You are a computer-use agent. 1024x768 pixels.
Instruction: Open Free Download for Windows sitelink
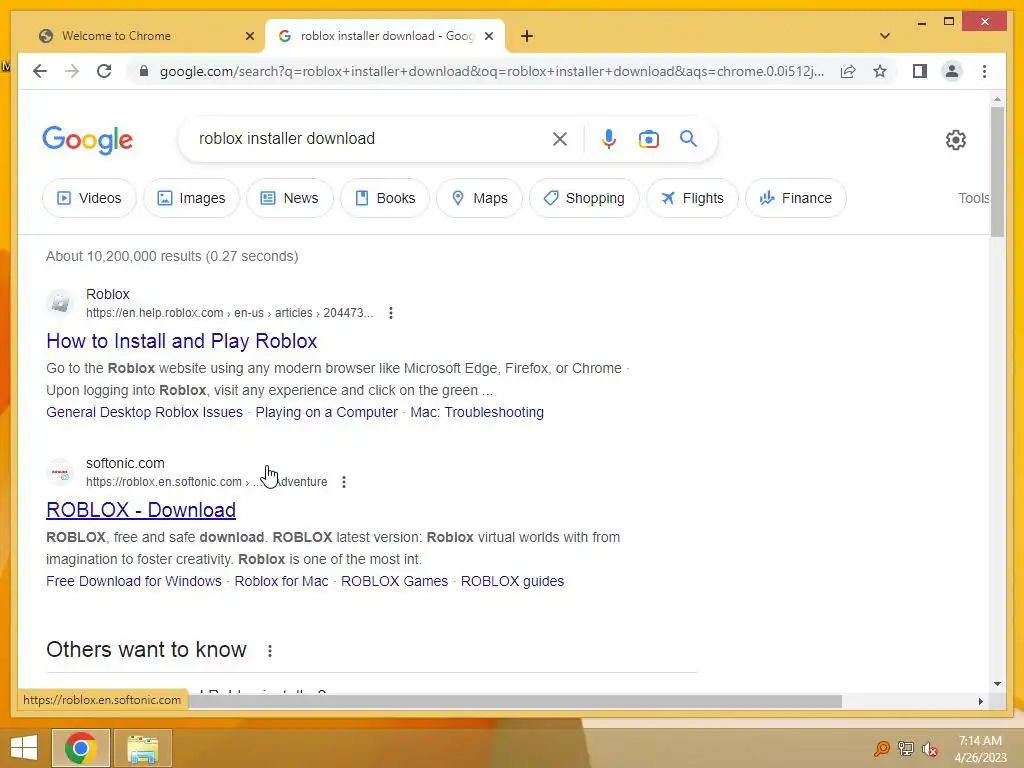[x=134, y=581]
